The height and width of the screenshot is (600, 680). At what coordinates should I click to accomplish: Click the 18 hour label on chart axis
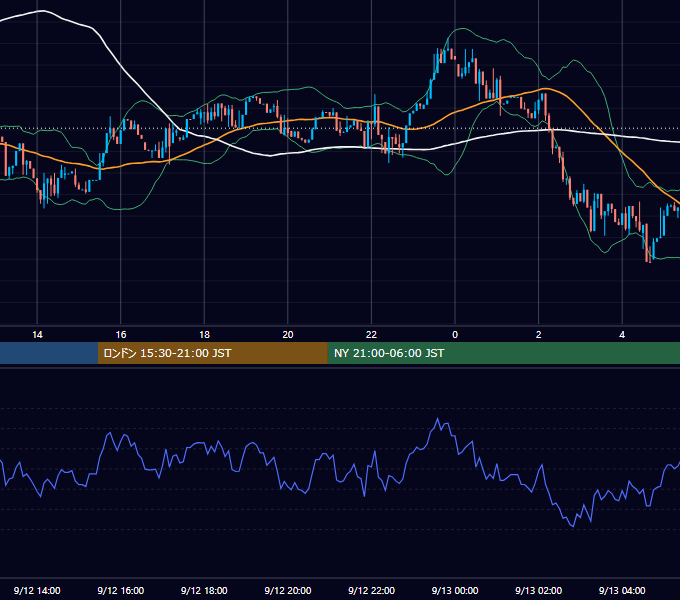click(x=204, y=335)
